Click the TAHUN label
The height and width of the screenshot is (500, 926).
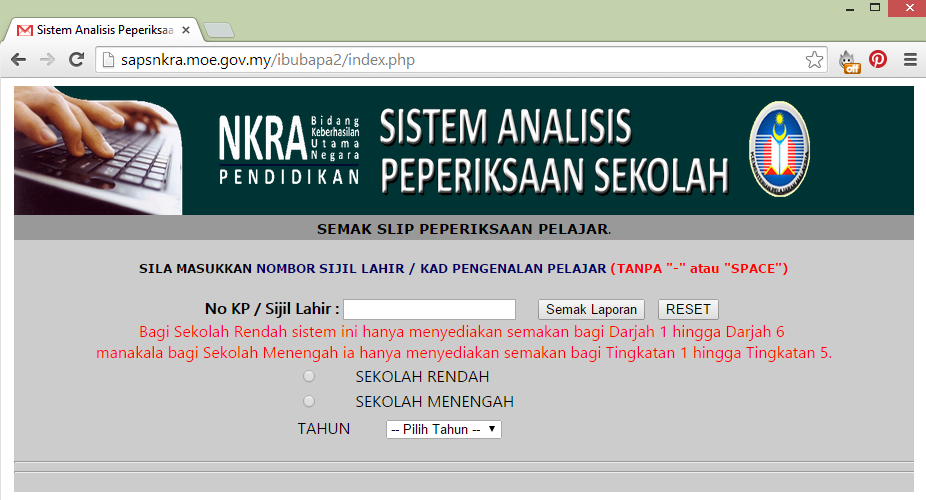coord(324,429)
